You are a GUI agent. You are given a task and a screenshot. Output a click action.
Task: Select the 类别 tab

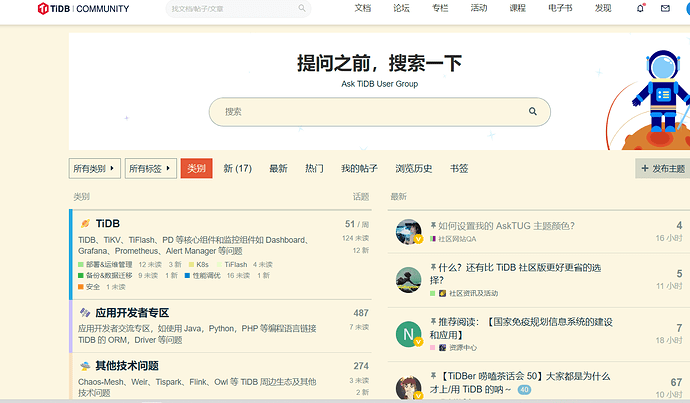pyautogui.click(x=196, y=169)
